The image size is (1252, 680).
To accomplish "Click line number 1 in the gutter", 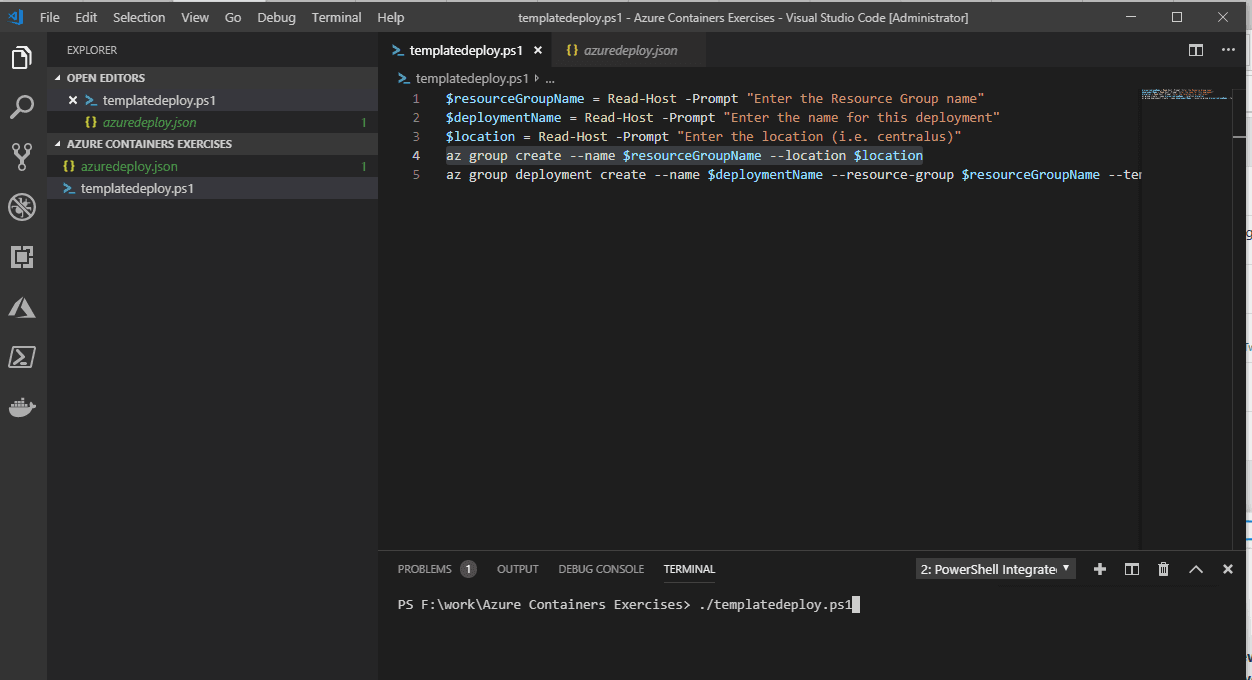I will point(416,99).
